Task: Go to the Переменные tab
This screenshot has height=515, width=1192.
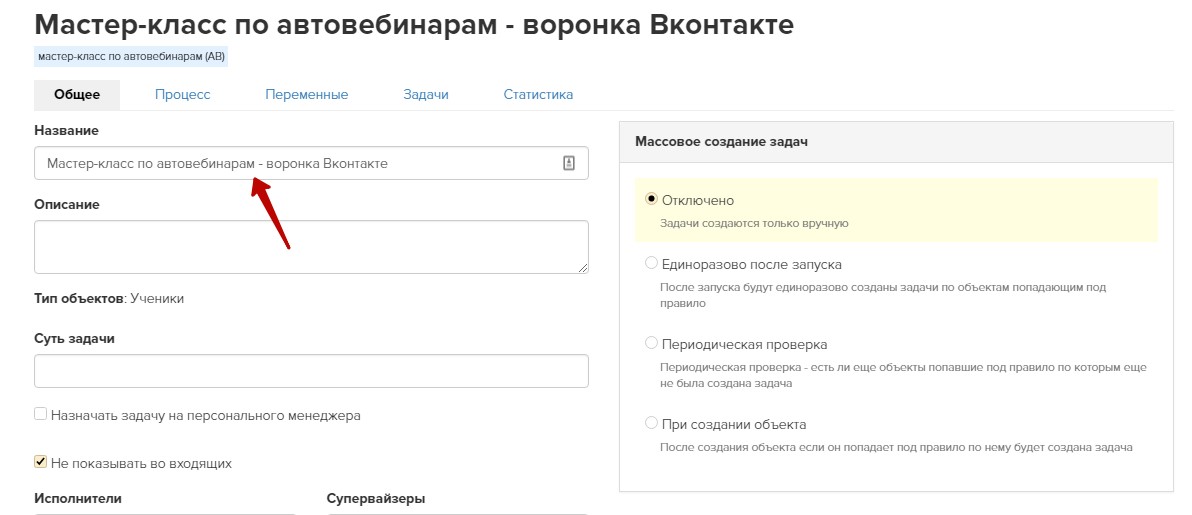Action: [306, 95]
